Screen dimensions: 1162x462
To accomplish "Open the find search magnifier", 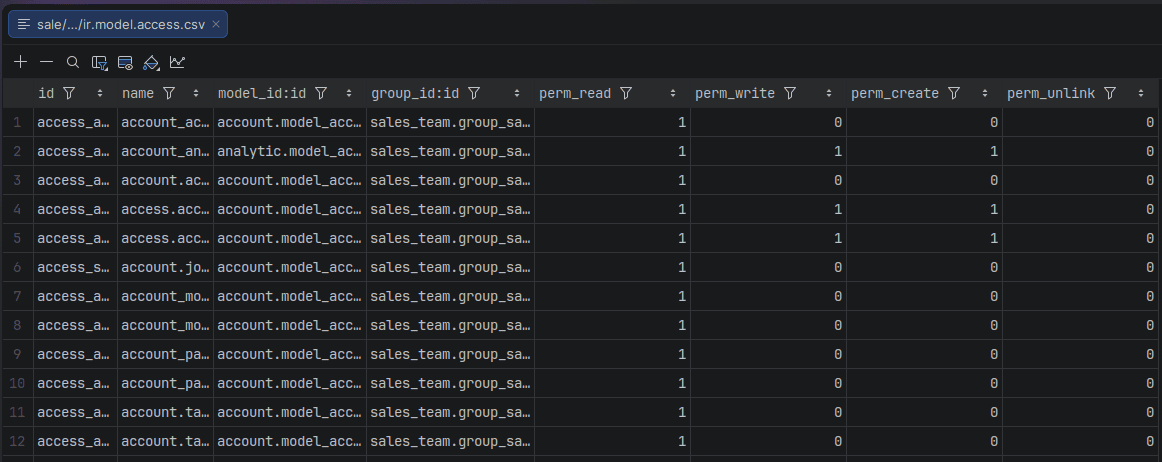I will (73, 62).
